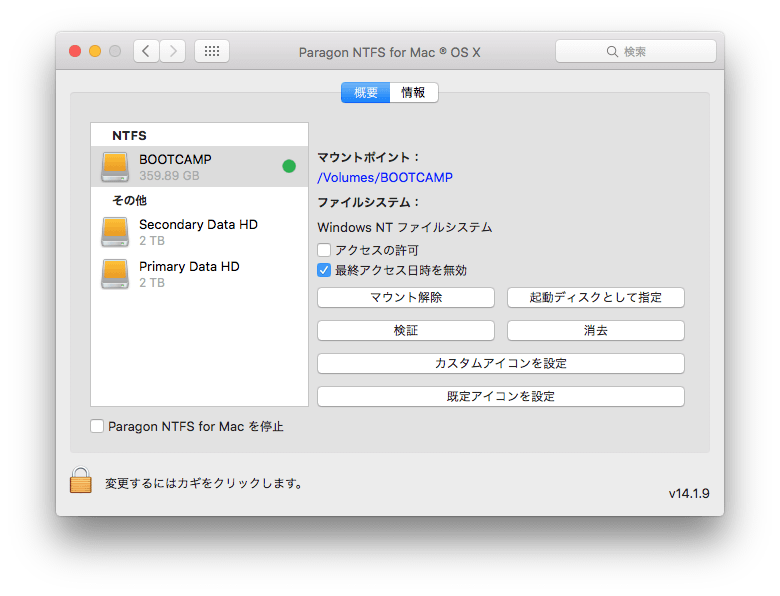Click 既定アイコンを設定 button
Viewport: 780px width, 596px height.
(501, 397)
